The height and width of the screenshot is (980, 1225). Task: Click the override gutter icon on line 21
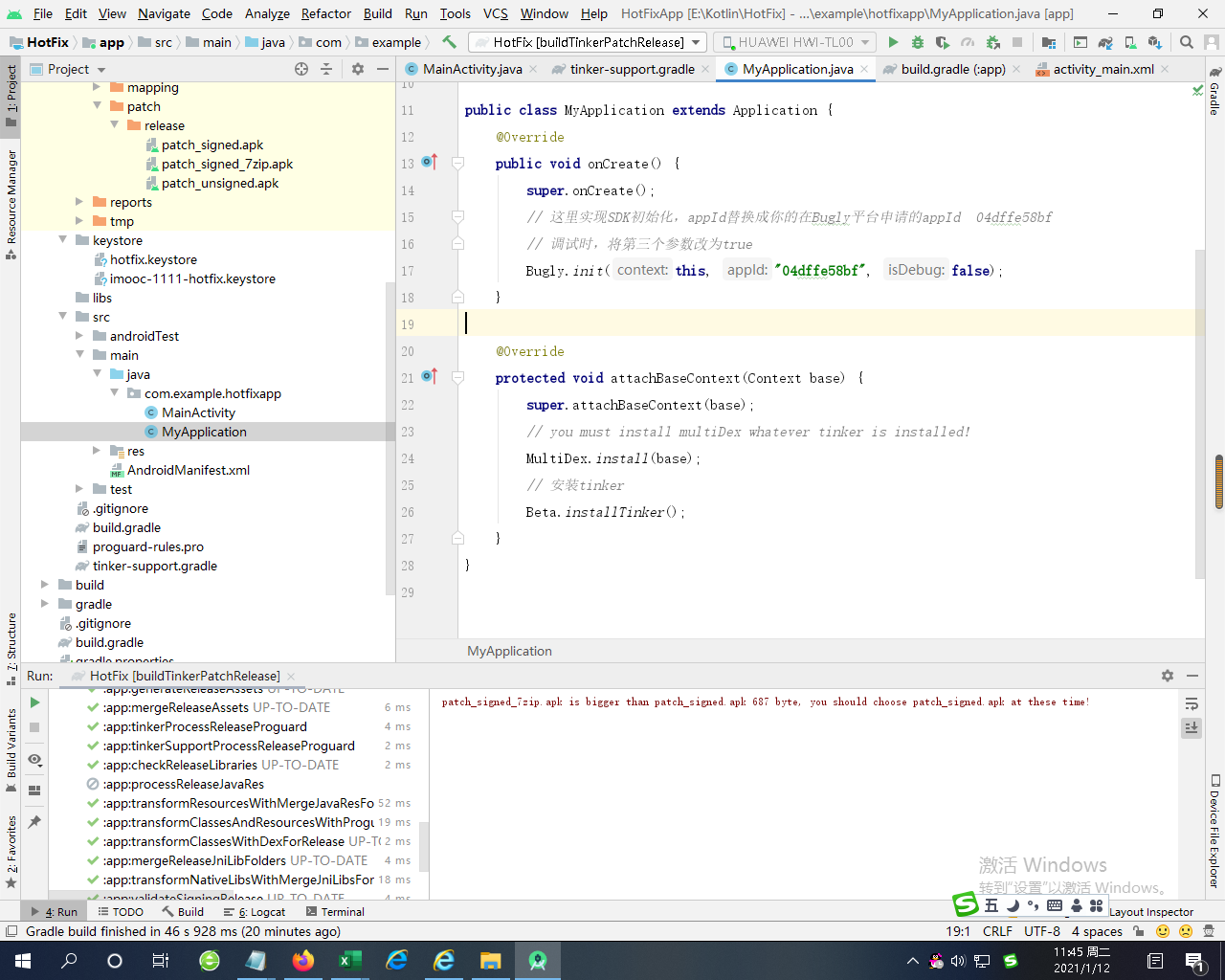tap(429, 376)
